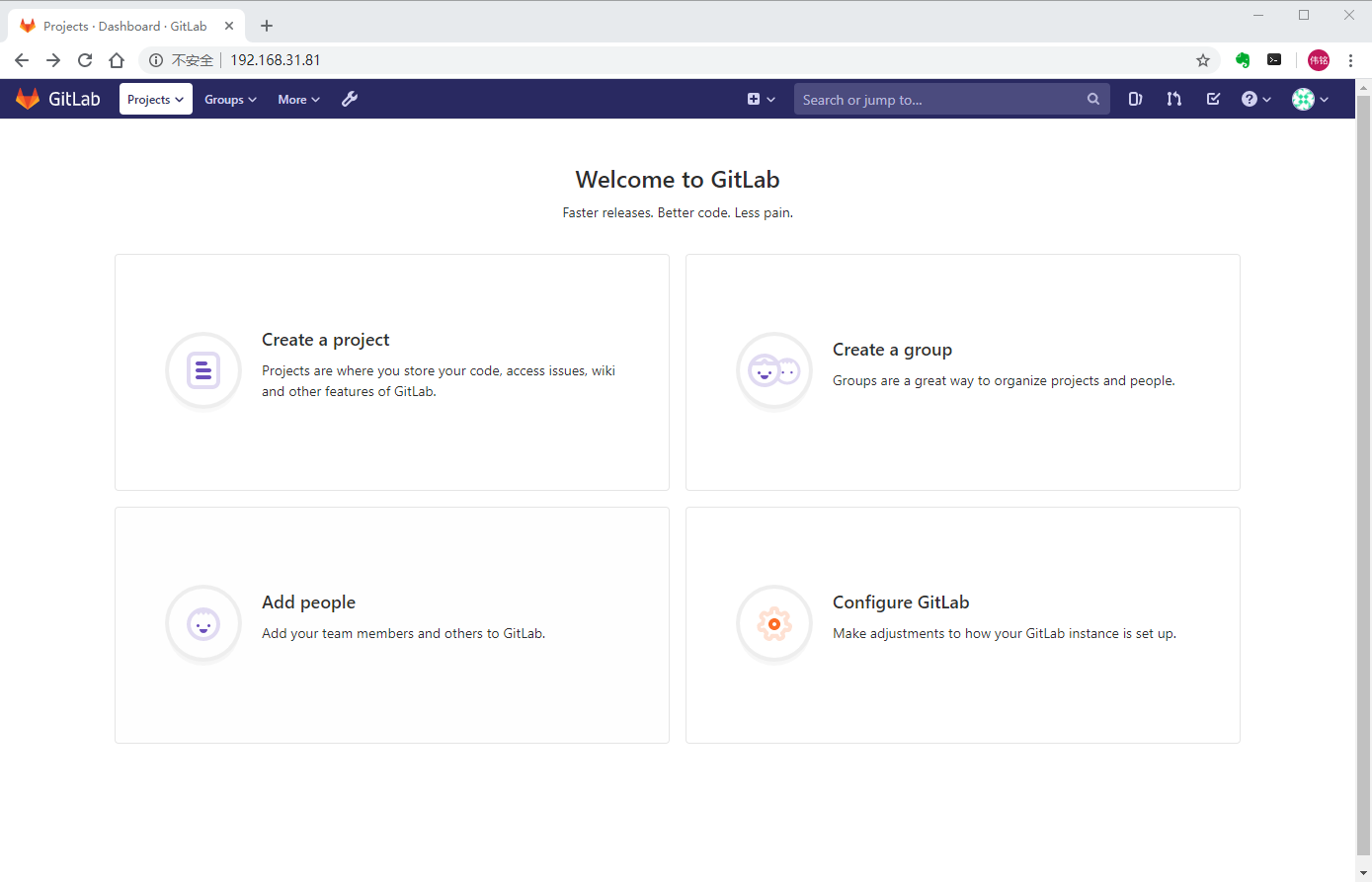Open the To-Do list icon

click(x=1213, y=99)
